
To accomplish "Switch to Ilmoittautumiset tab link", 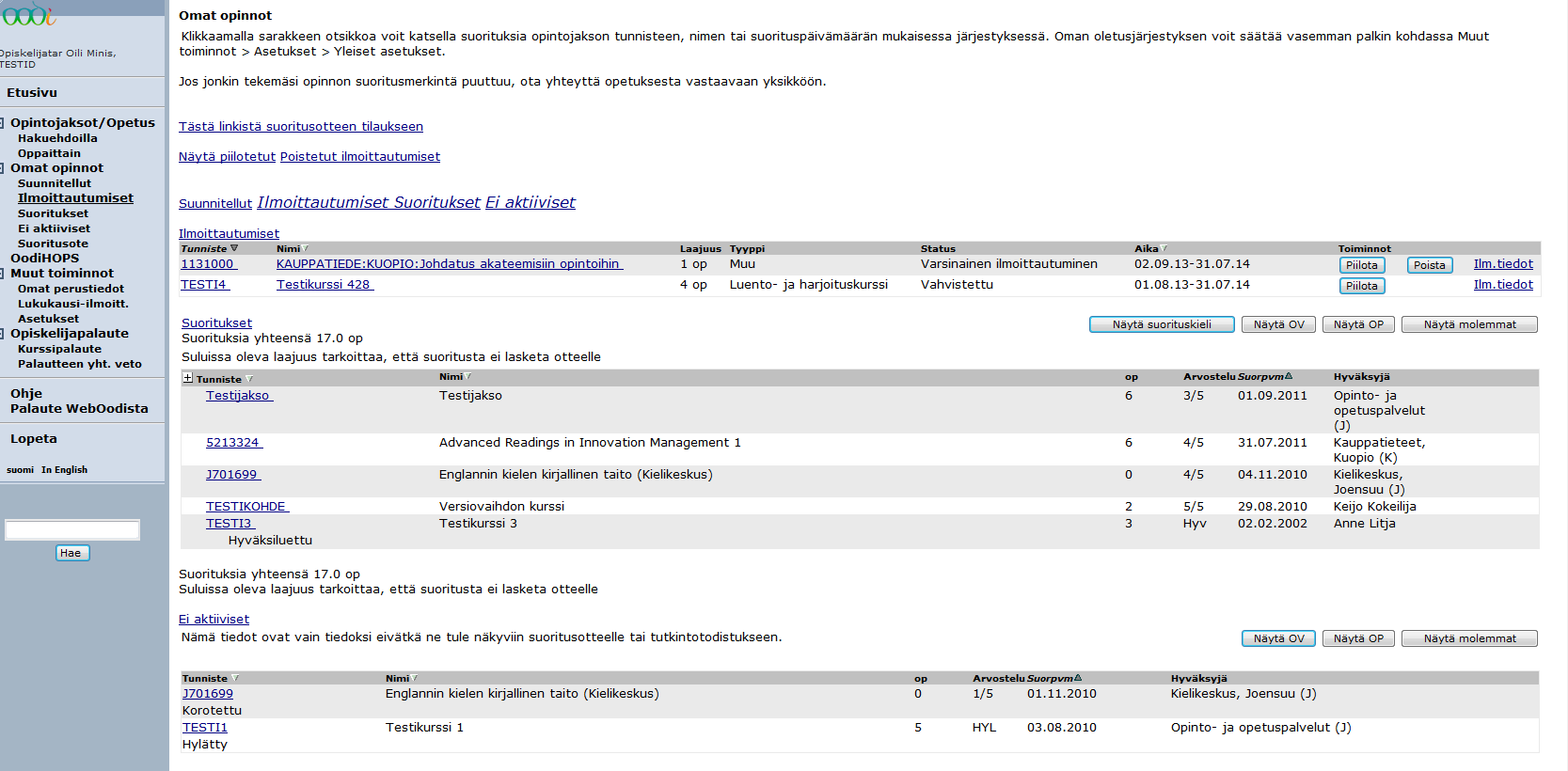I will click(x=323, y=202).
